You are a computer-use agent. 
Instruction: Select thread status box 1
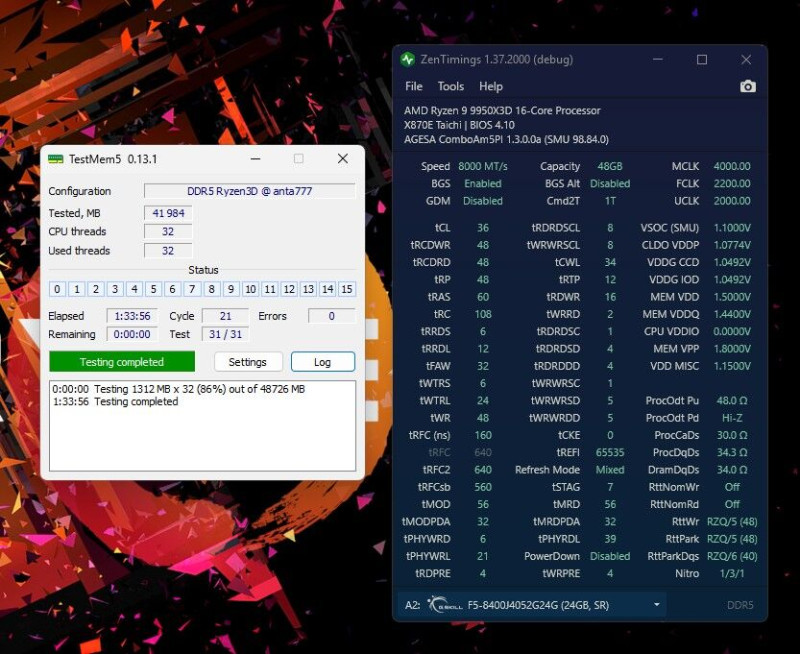tap(77, 289)
